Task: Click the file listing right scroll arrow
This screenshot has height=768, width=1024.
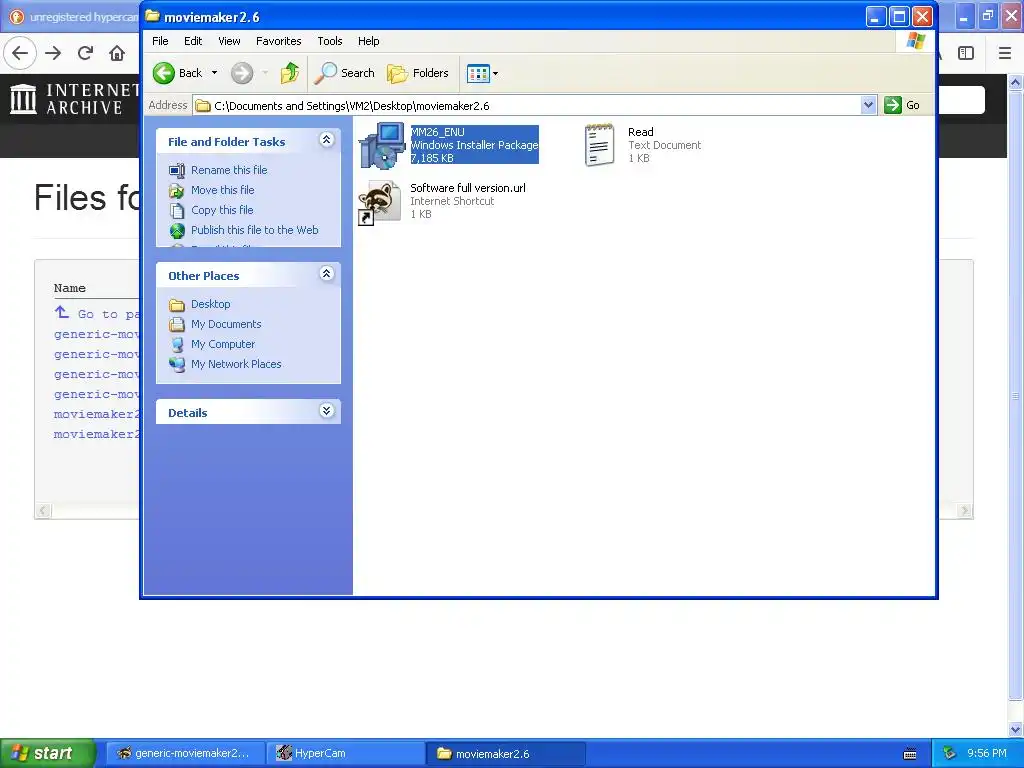Action: tap(965, 511)
